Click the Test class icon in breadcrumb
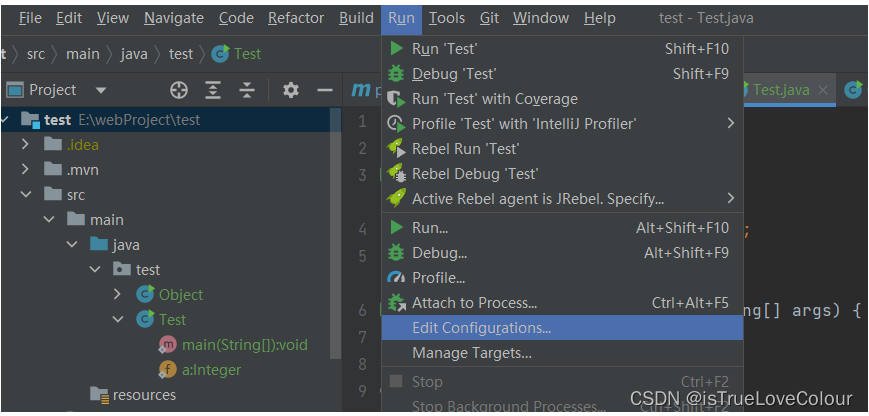Screen dimensions: 869x416 coord(220,54)
